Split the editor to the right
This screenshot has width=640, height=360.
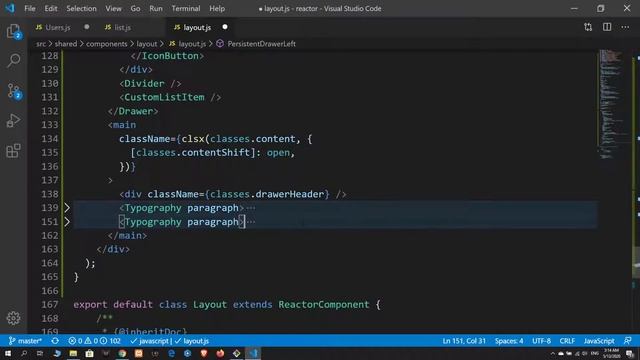[x=607, y=27]
